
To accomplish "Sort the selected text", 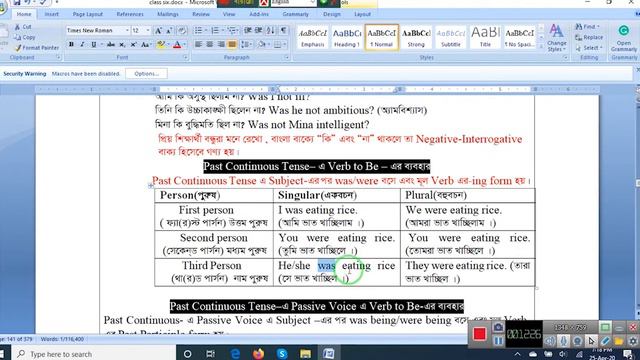I will pyautogui.click(x=271, y=31).
